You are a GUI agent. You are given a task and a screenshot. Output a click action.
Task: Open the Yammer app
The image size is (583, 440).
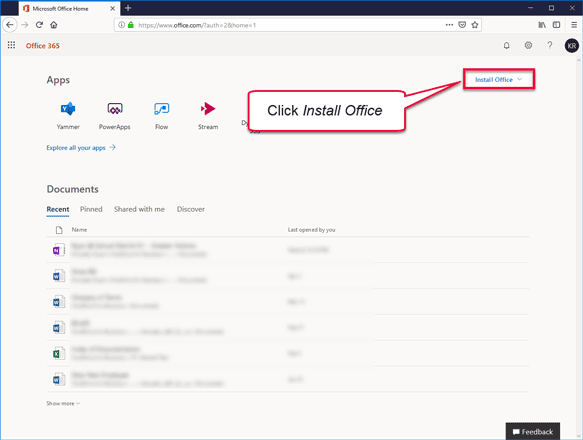click(68, 115)
